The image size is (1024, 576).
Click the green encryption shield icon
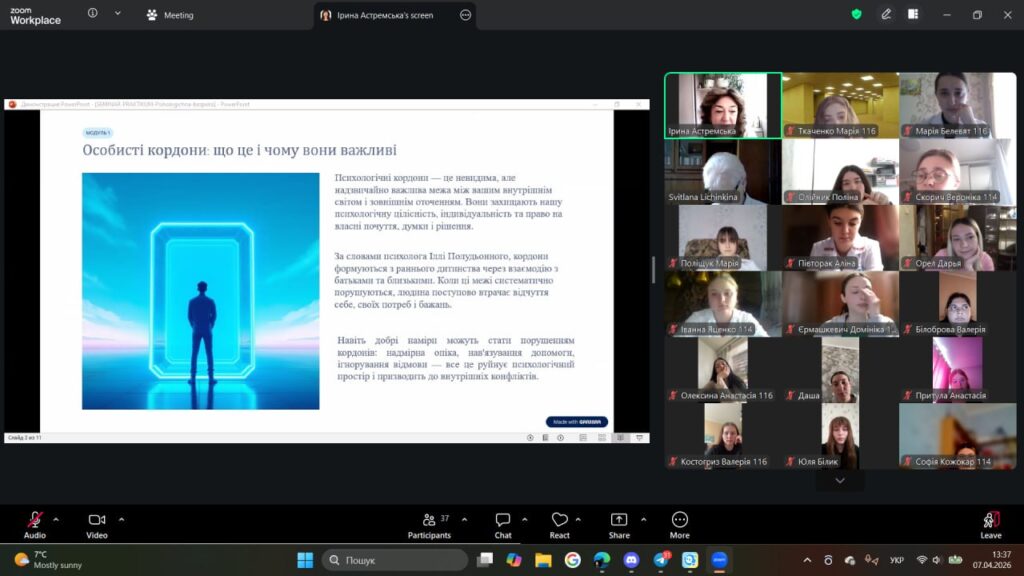pos(856,15)
